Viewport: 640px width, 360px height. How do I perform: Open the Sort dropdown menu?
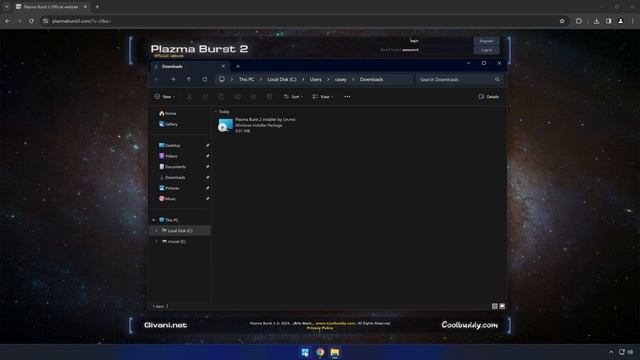[x=293, y=97]
